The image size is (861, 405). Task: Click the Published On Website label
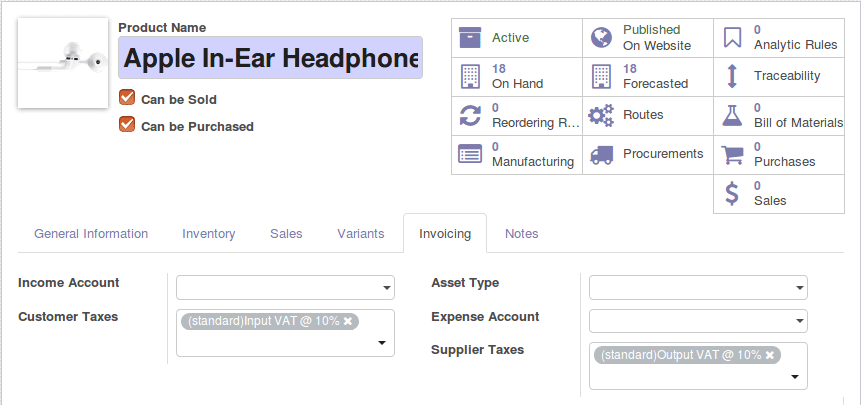point(657,38)
